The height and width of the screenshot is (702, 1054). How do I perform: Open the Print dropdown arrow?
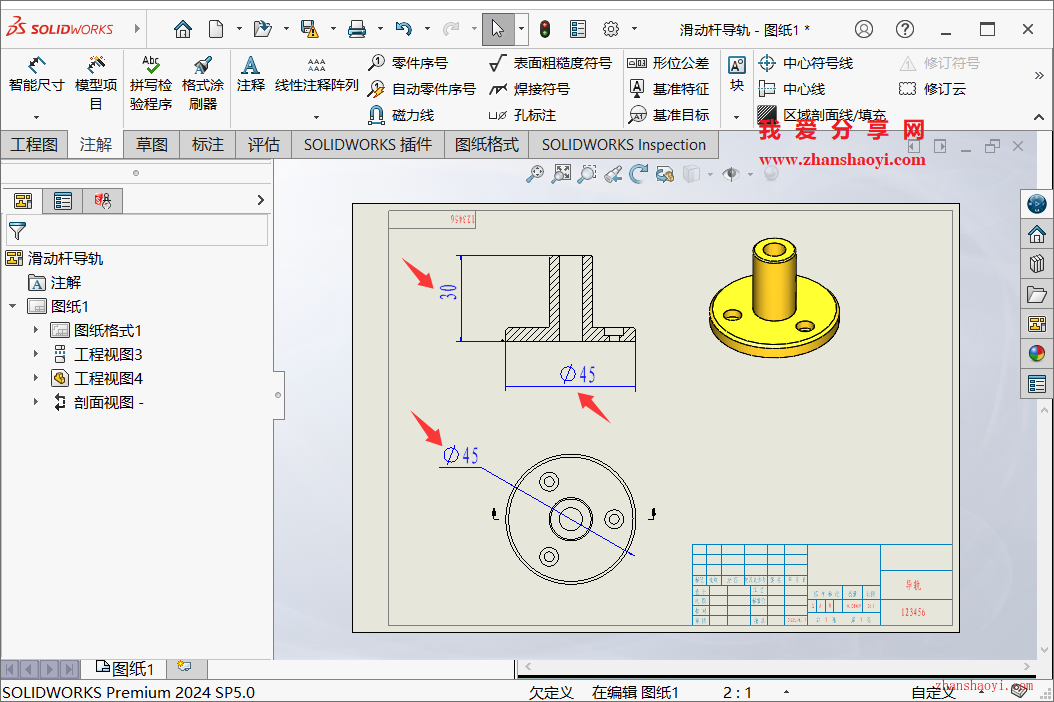coord(380,29)
